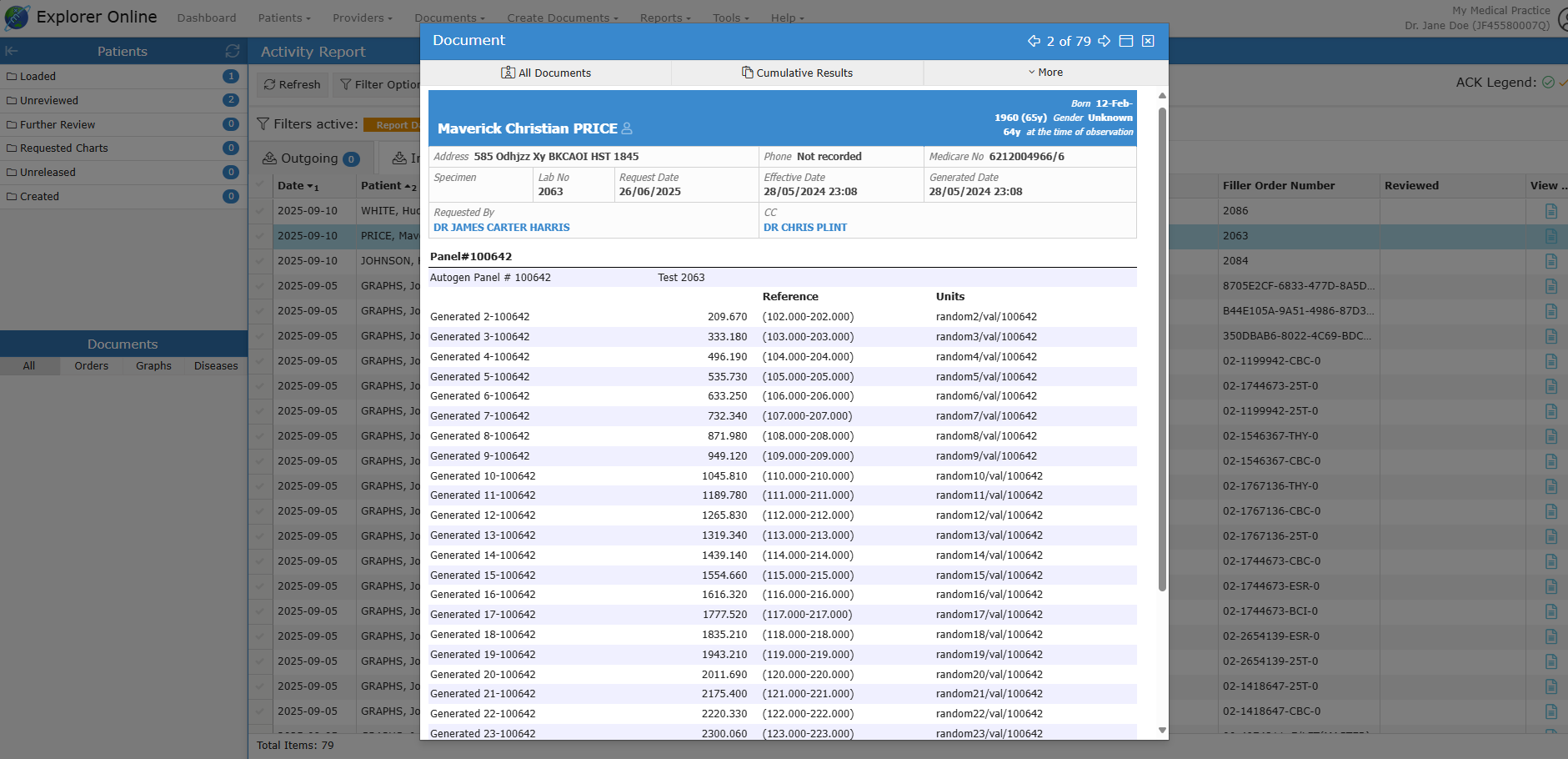
Task: Open the Patients dropdown menu
Action: [x=284, y=18]
